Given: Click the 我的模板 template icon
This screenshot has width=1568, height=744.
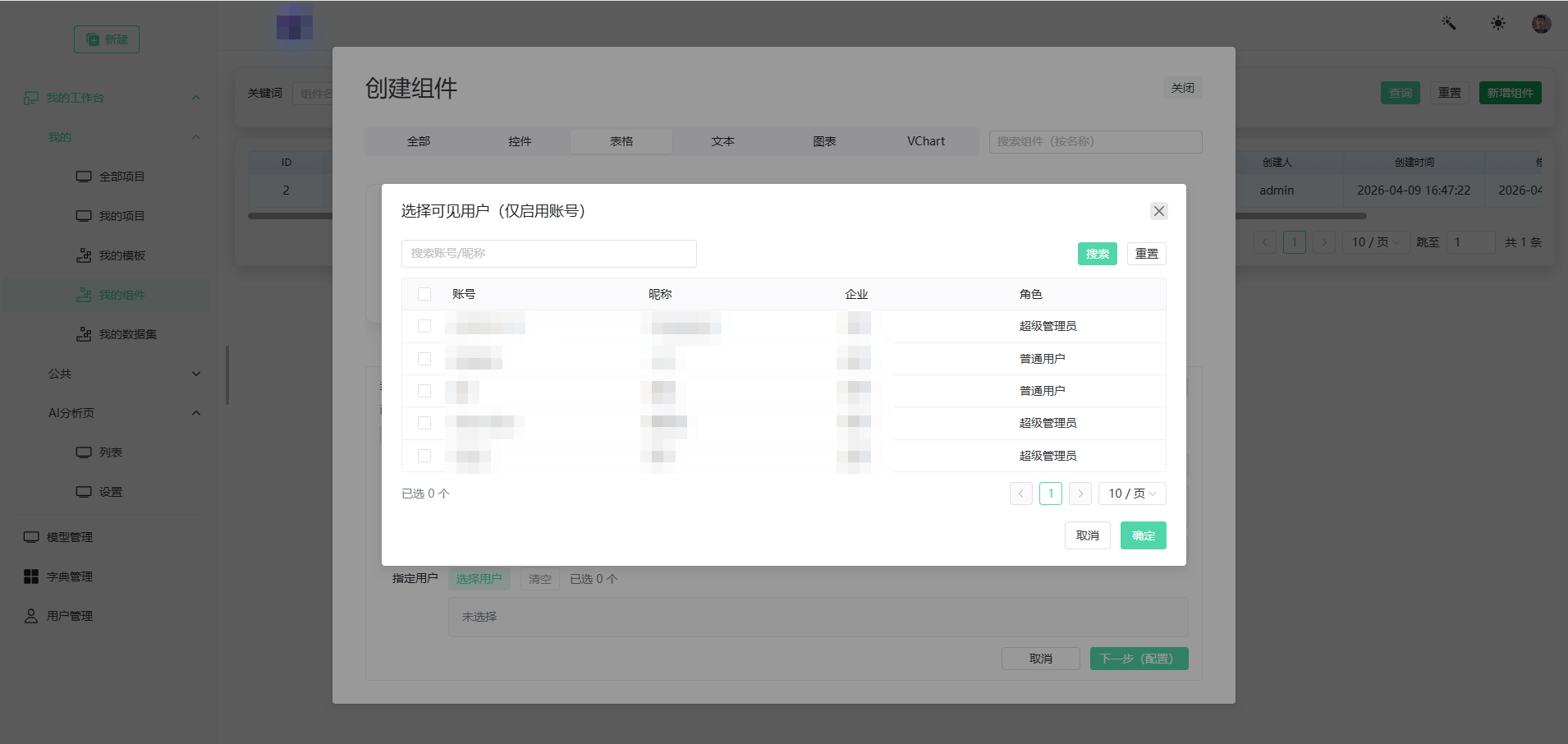Looking at the screenshot, I should pyautogui.click(x=84, y=255).
